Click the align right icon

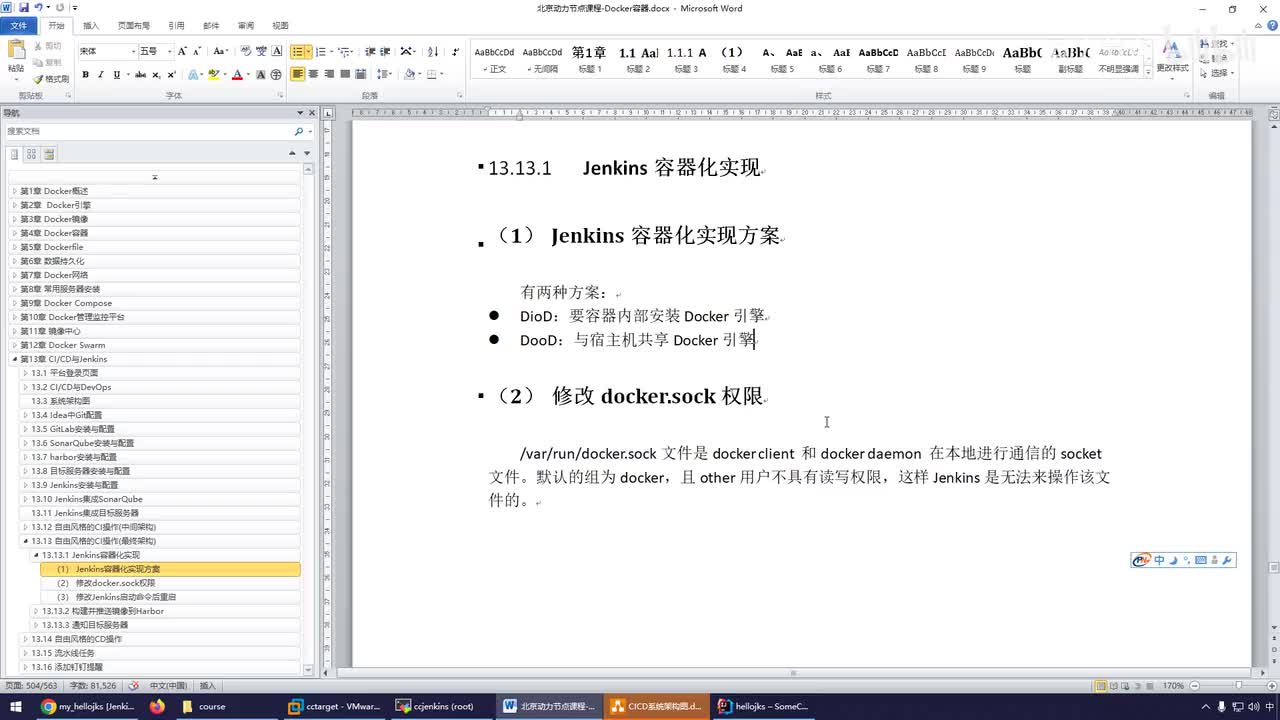[x=329, y=75]
